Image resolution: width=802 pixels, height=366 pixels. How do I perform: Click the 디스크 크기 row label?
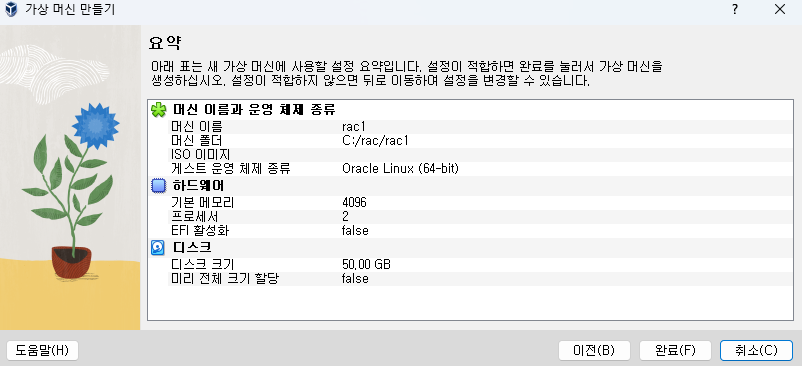203,265
